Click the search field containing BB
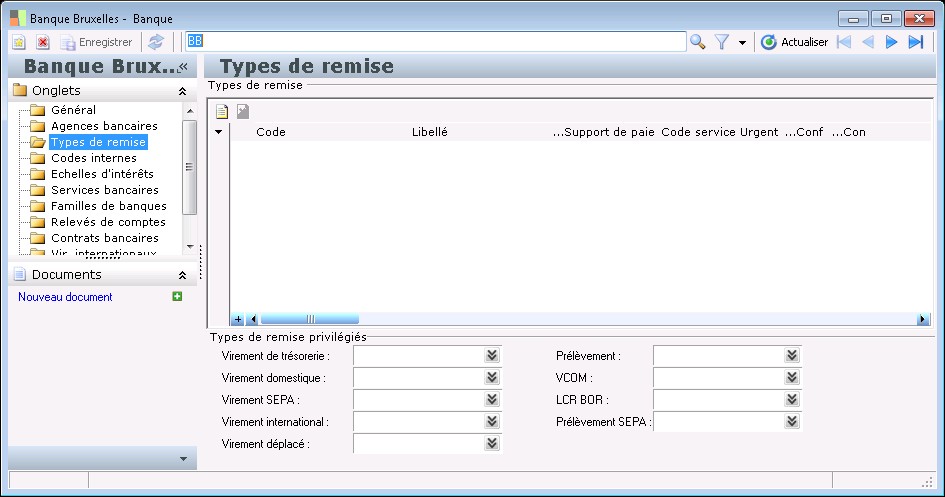This screenshot has height=497, width=945. pos(436,42)
